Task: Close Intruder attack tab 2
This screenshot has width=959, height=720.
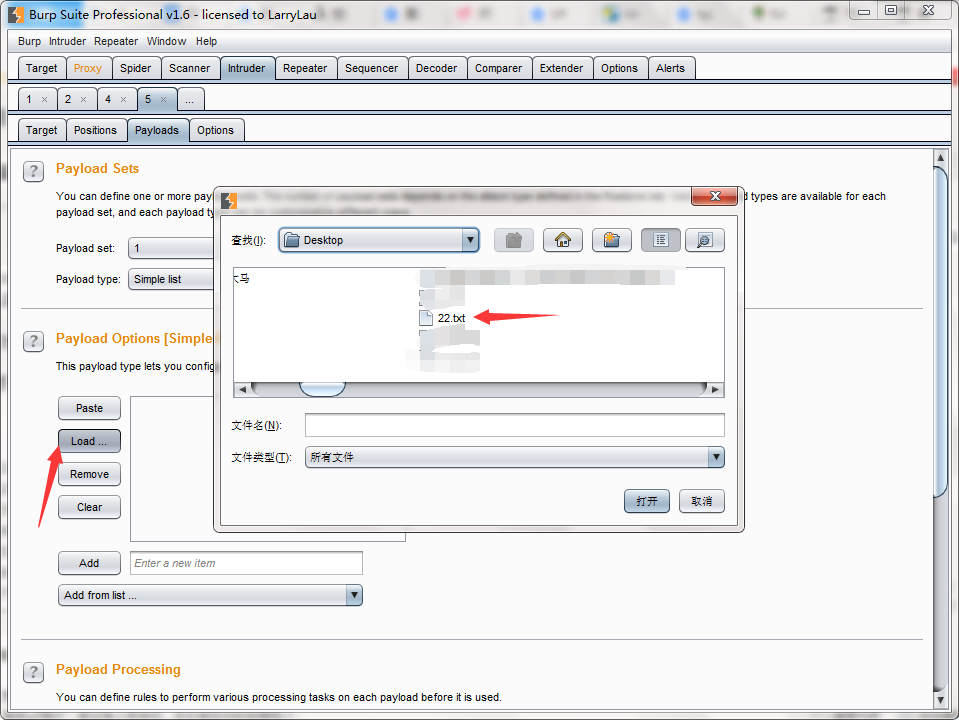Action: point(83,99)
